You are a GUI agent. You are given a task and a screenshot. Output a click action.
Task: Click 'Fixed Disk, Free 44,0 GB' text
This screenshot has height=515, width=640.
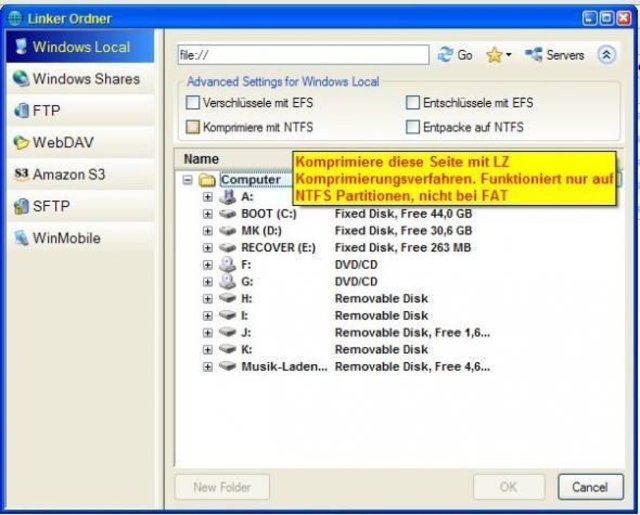(403, 214)
